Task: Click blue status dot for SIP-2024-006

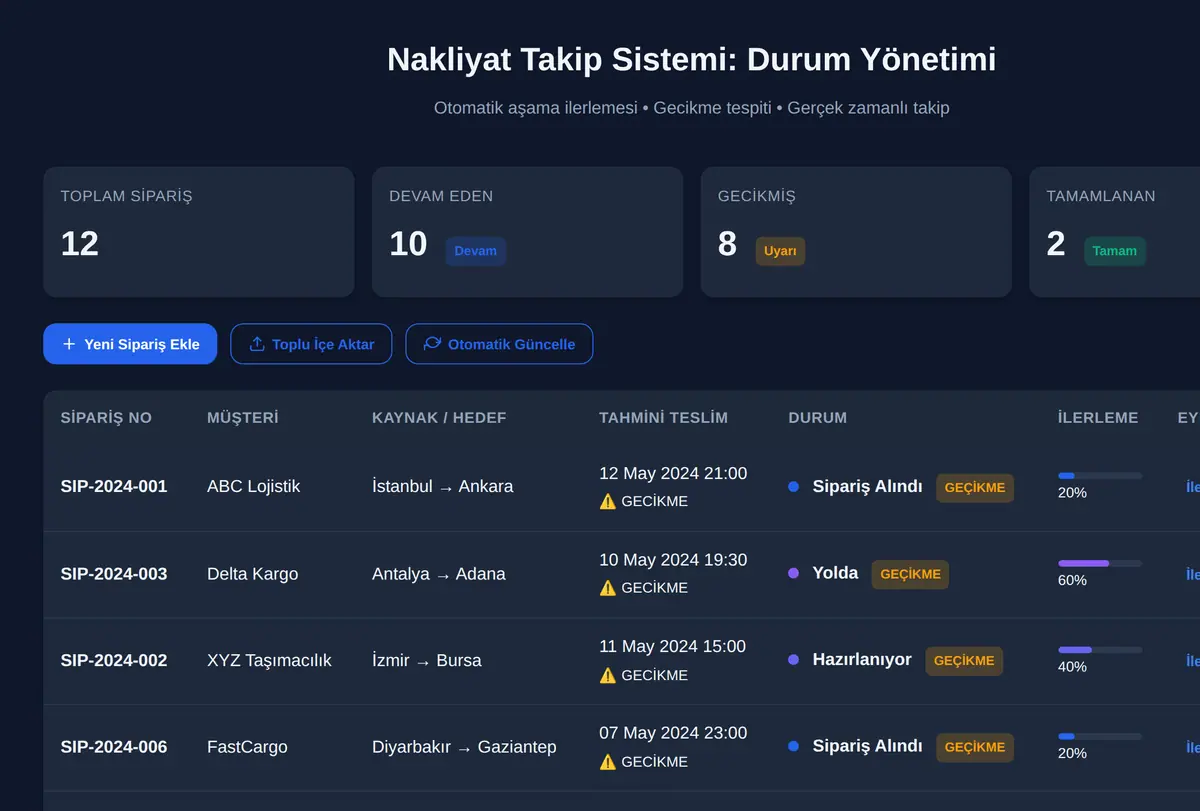Action: pos(794,746)
